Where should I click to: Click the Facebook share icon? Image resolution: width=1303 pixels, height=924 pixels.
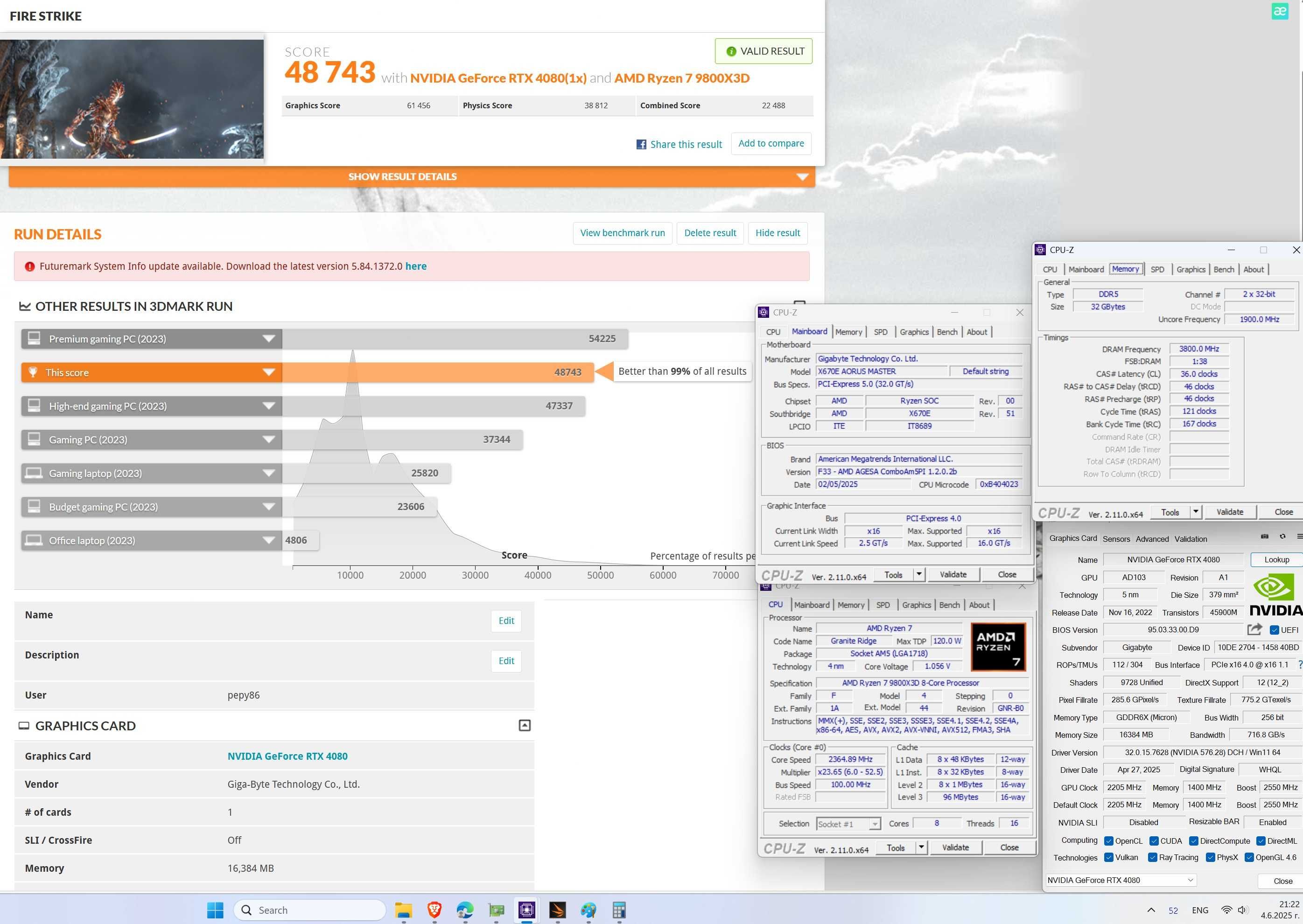(x=641, y=145)
